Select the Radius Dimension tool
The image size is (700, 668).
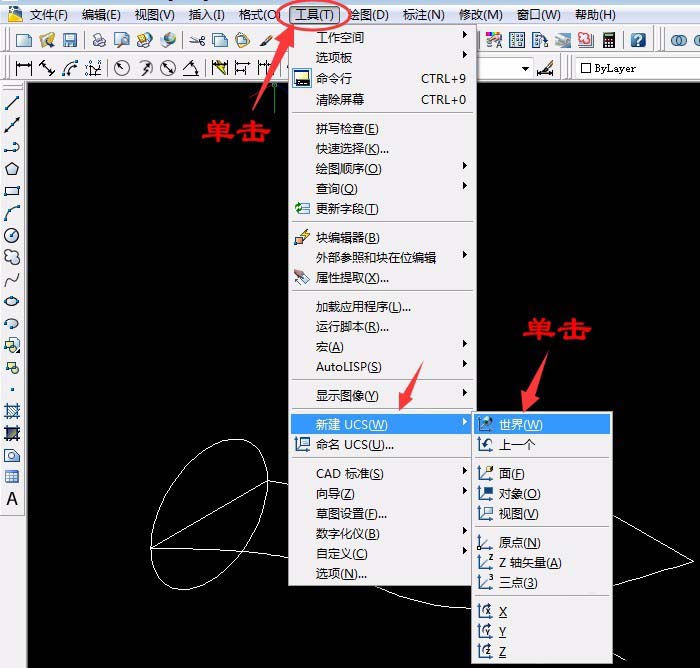121,68
